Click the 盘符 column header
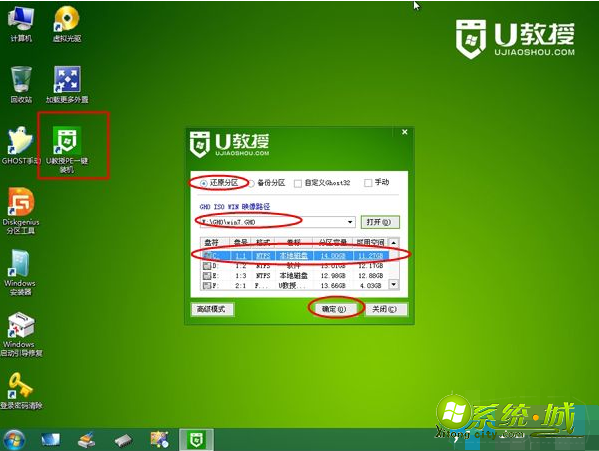This screenshot has height=451, width=599. click(215, 242)
